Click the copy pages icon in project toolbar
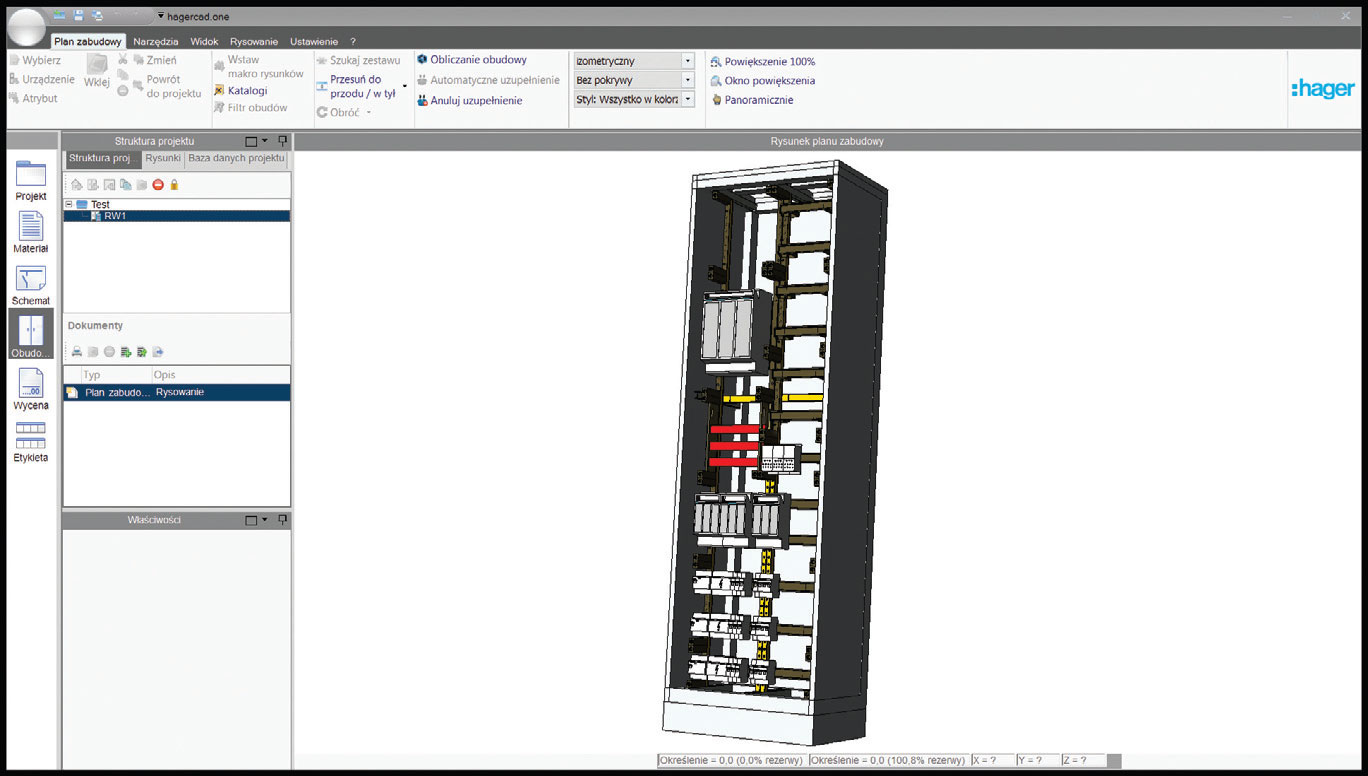This screenshot has width=1368, height=776. (126, 184)
